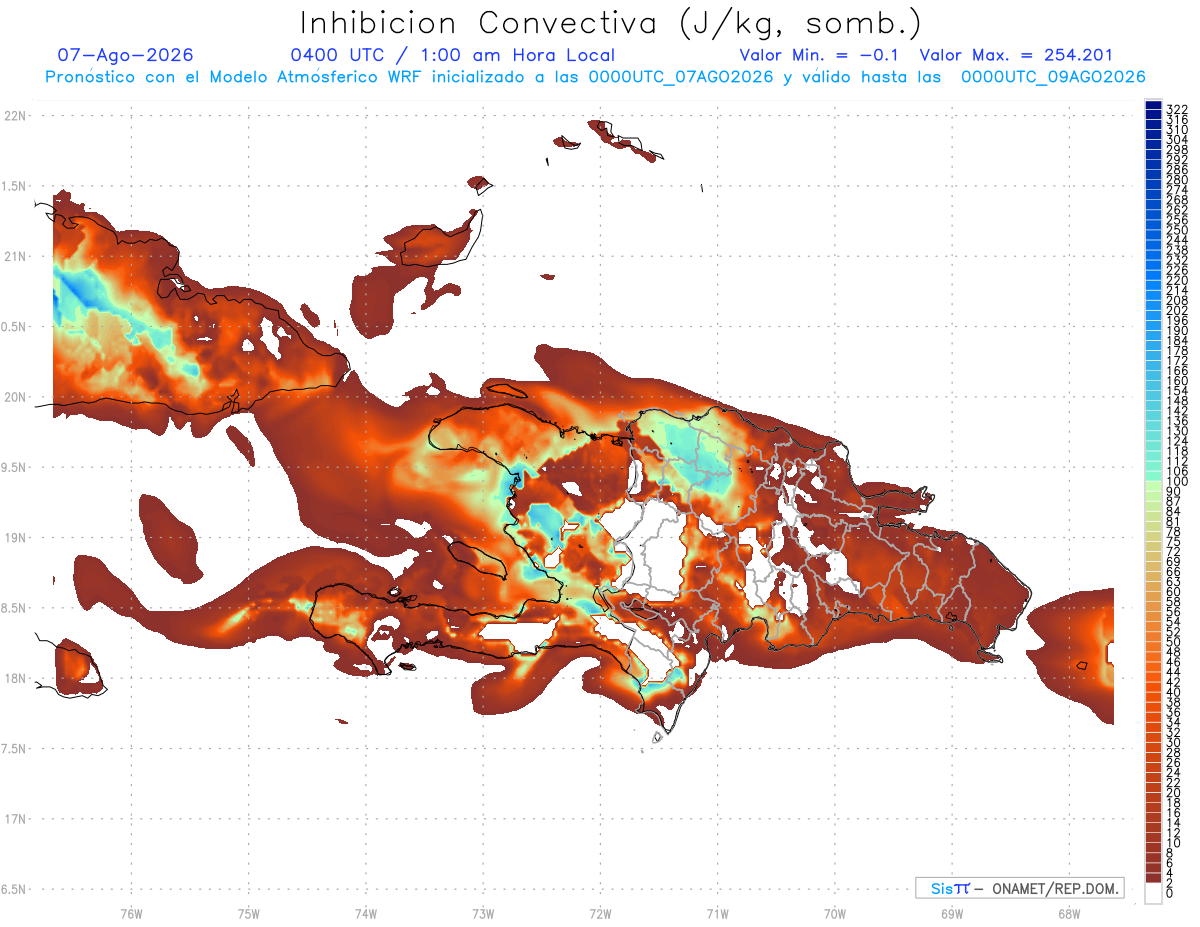Click the "21N" latitude label

(x=16, y=256)
